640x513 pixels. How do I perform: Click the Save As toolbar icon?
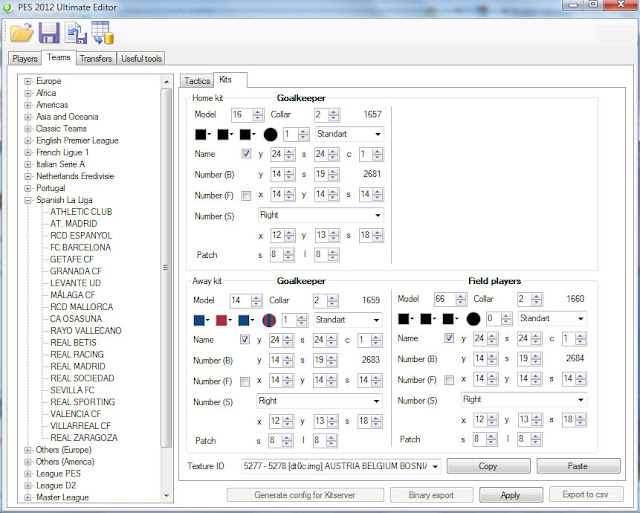[x=76, y=33]
